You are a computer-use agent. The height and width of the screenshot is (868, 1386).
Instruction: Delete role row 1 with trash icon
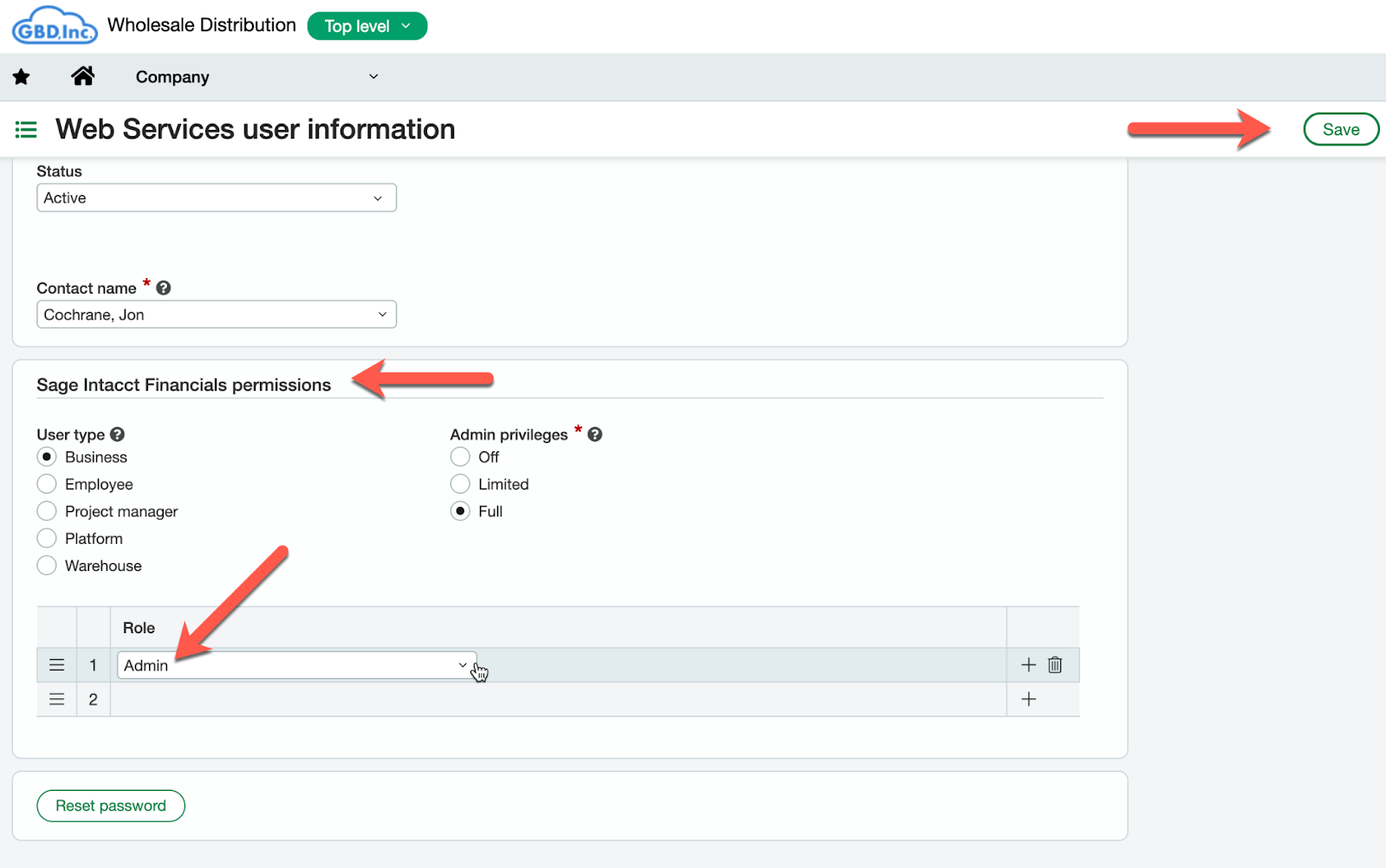point(1055,664)
